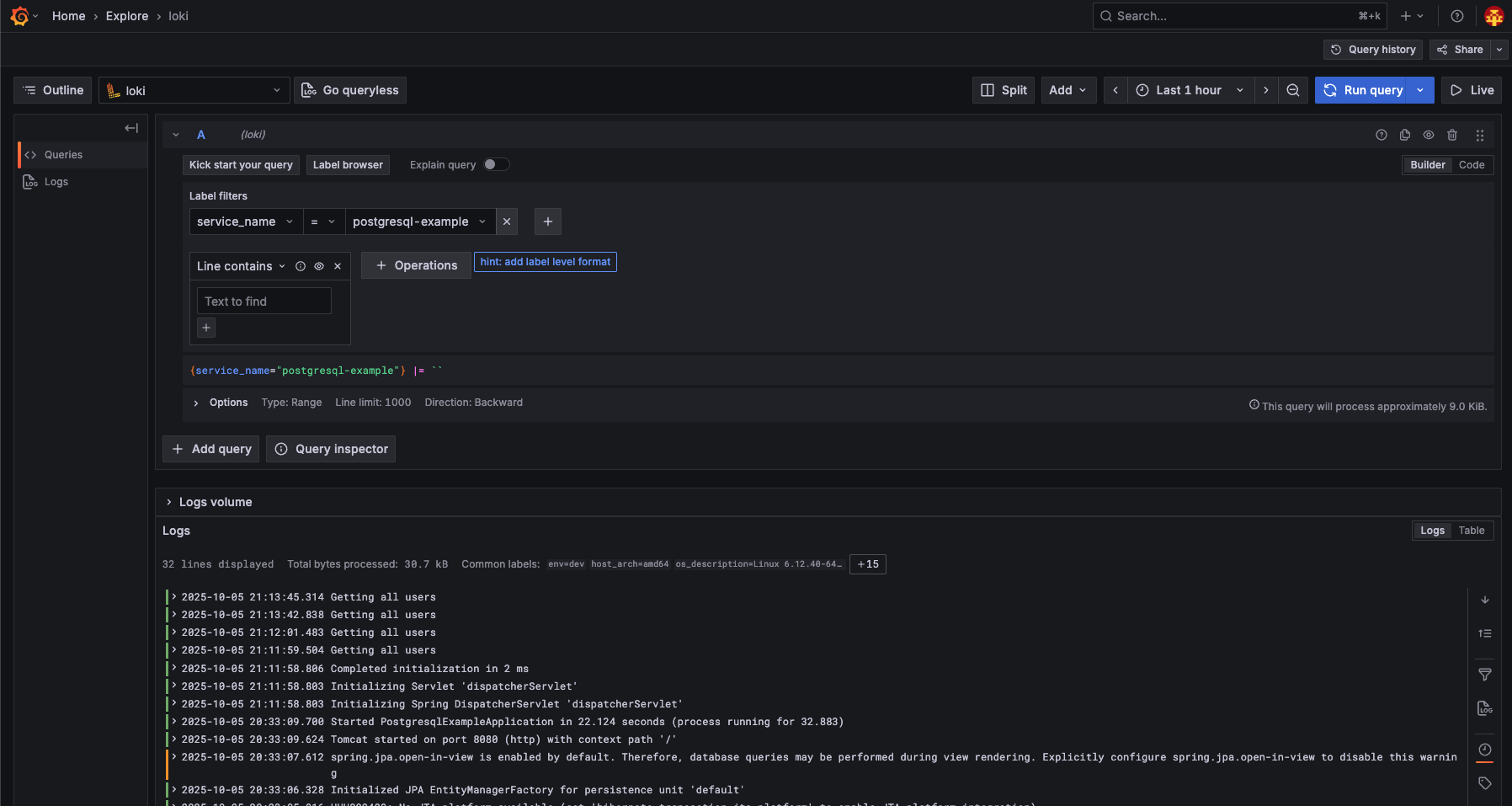Select the filter icon in the logs sidebar

click(1485, 674)
